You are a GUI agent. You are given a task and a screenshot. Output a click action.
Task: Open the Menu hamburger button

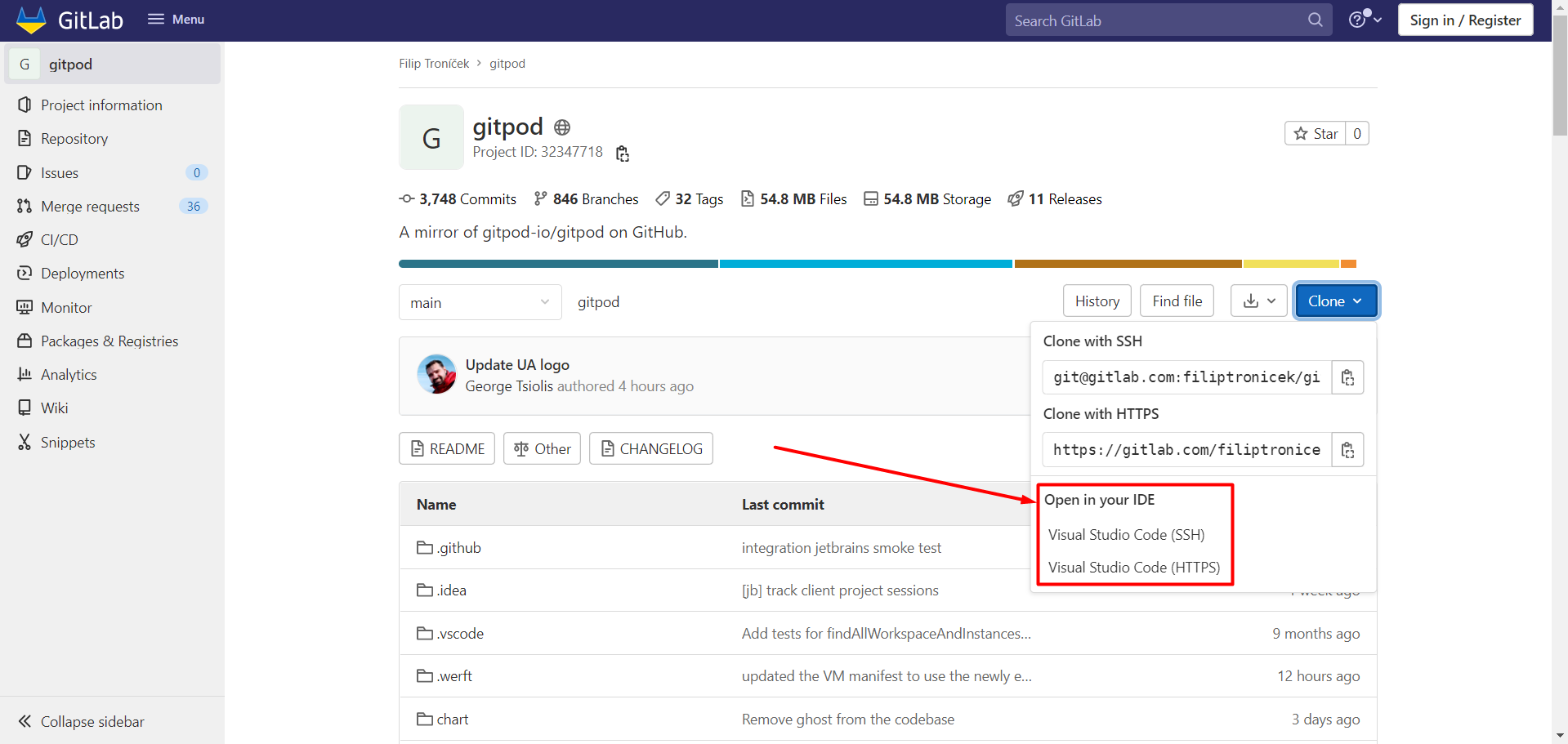point(176,19)
